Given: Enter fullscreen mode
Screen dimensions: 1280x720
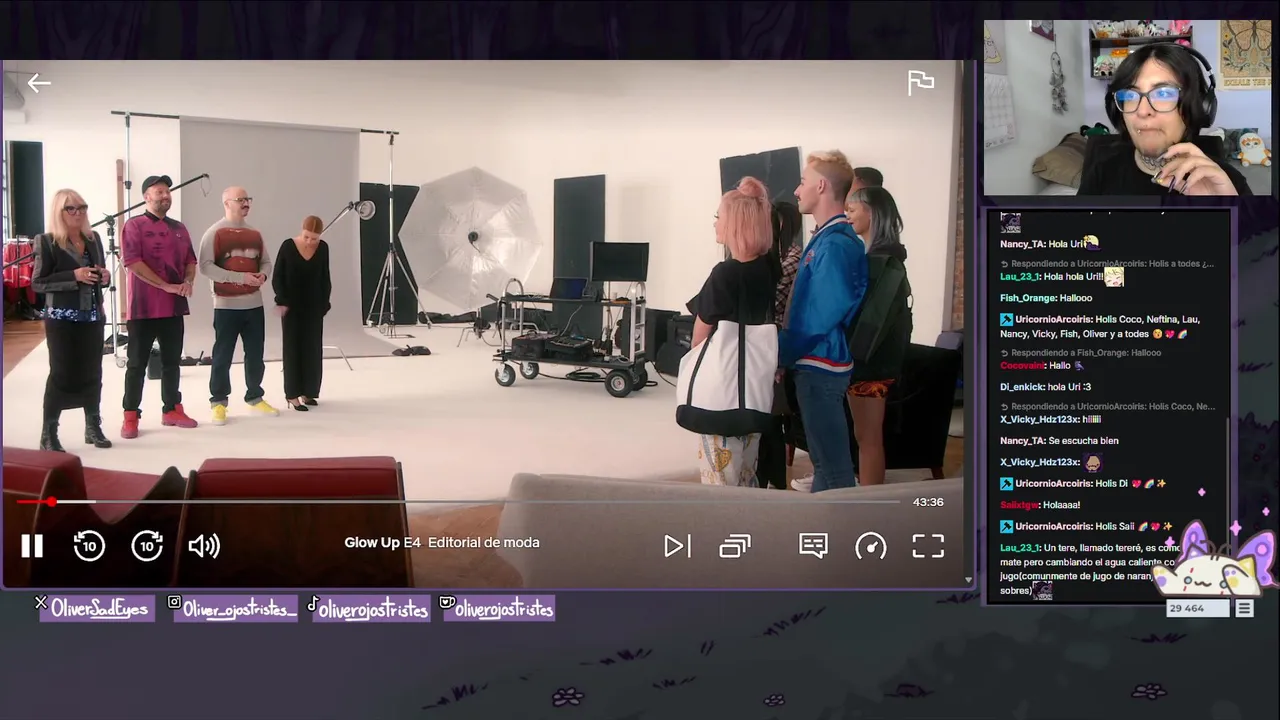Looking at the screenshot, I should coord(928,546).
